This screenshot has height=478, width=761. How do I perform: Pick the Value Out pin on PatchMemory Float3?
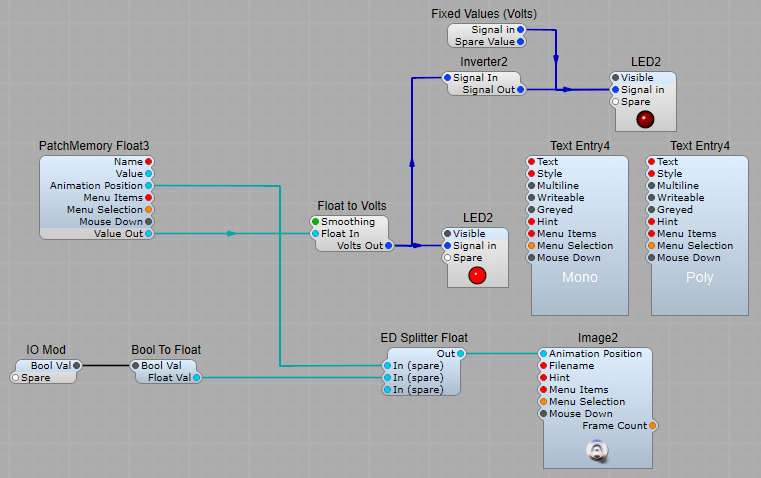coord(149,234)
